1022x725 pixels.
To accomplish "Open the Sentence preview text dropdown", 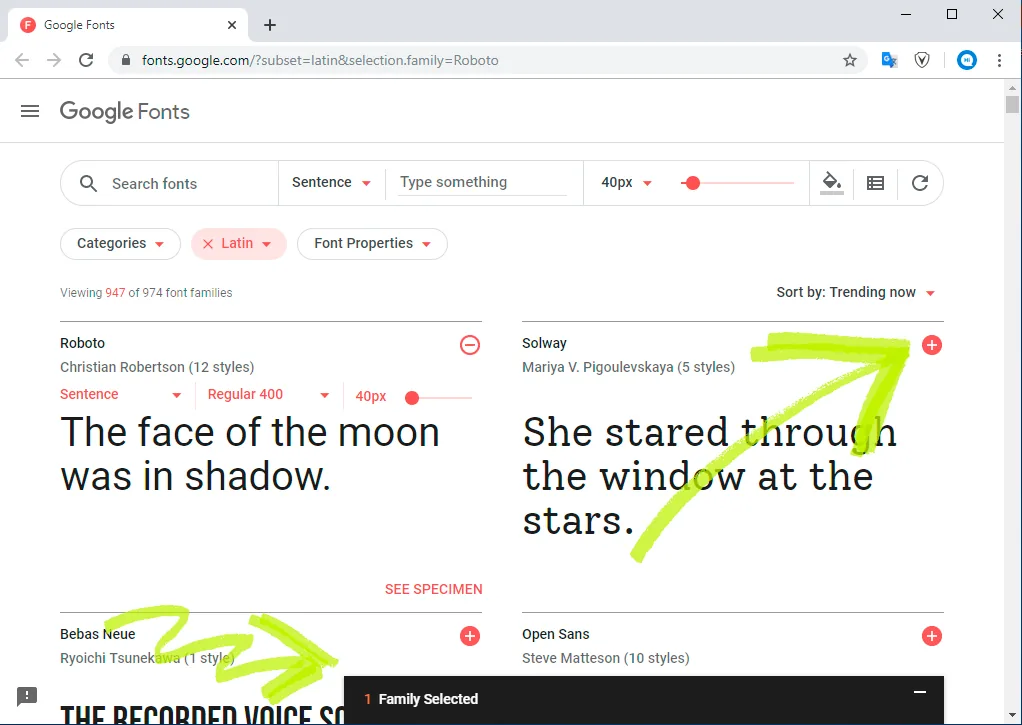I will point(331,183).
